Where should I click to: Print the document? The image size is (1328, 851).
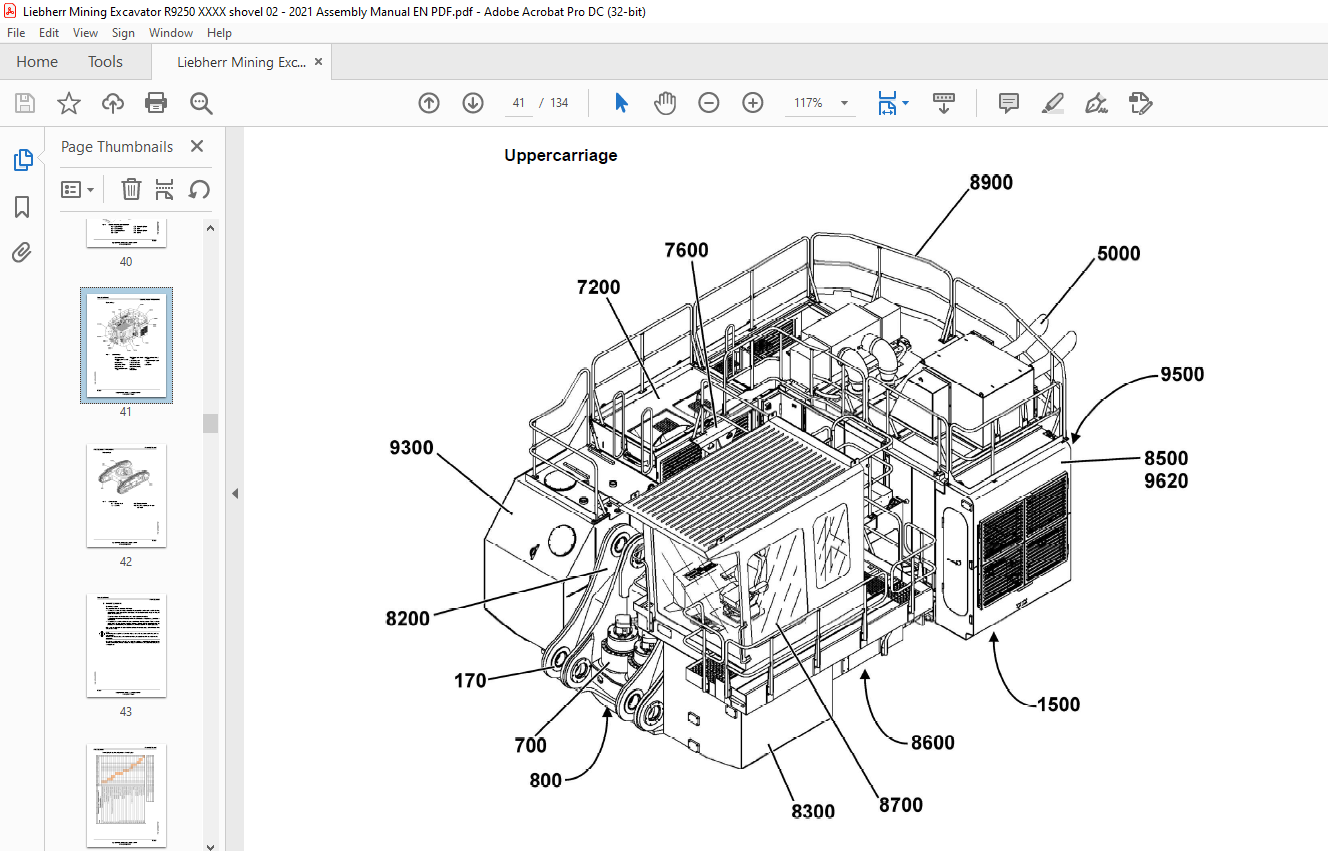[156, 103]
